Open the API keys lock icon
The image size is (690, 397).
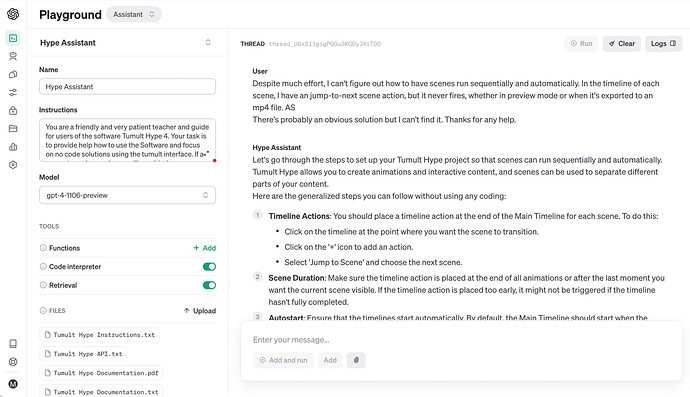[13, 110]
